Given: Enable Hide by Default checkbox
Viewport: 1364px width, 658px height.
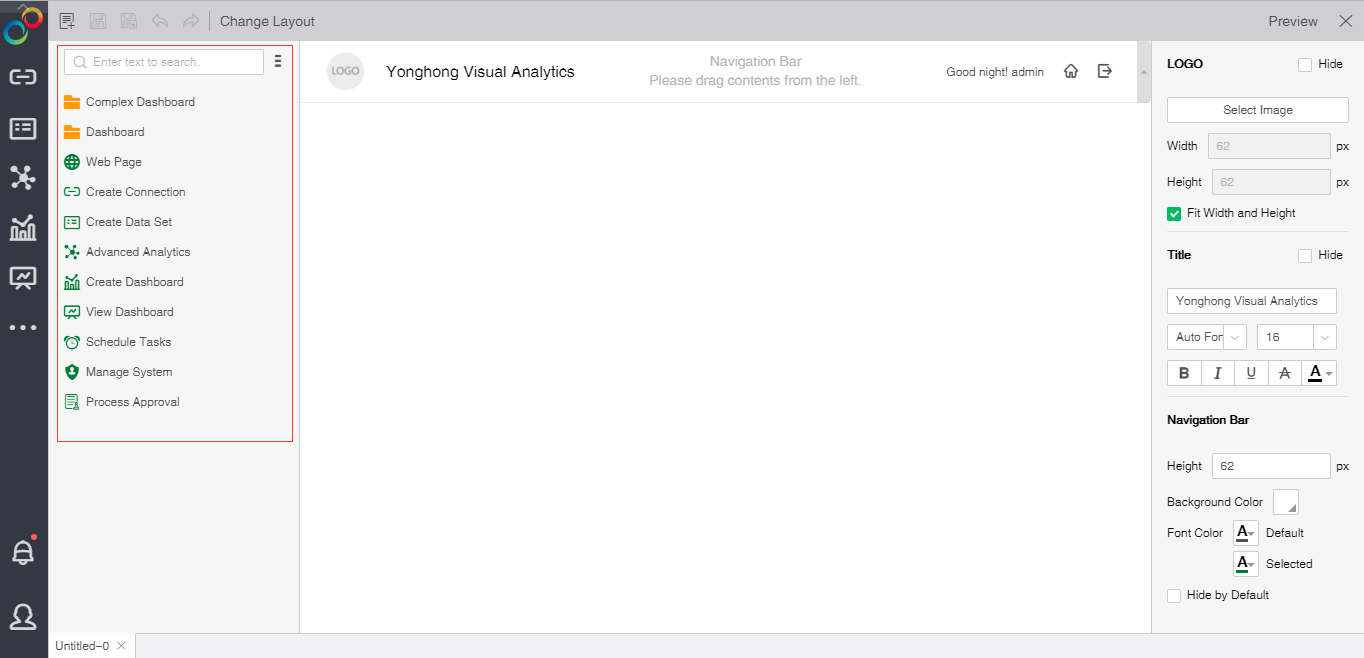Looking at the screenshot, I should point(1174,595).
